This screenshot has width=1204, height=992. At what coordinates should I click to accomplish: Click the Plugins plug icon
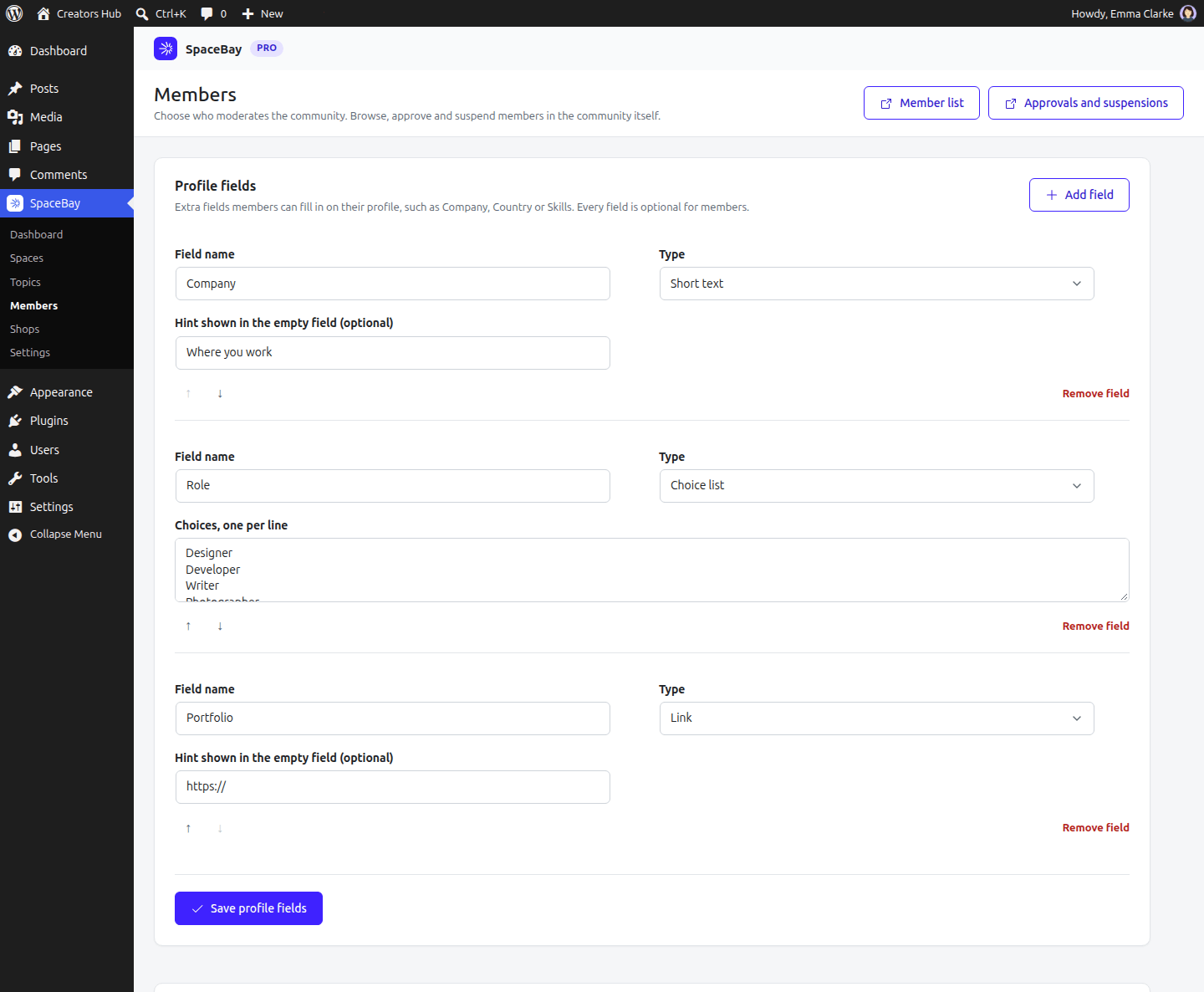pyautogui.click(x=15, y=421)
